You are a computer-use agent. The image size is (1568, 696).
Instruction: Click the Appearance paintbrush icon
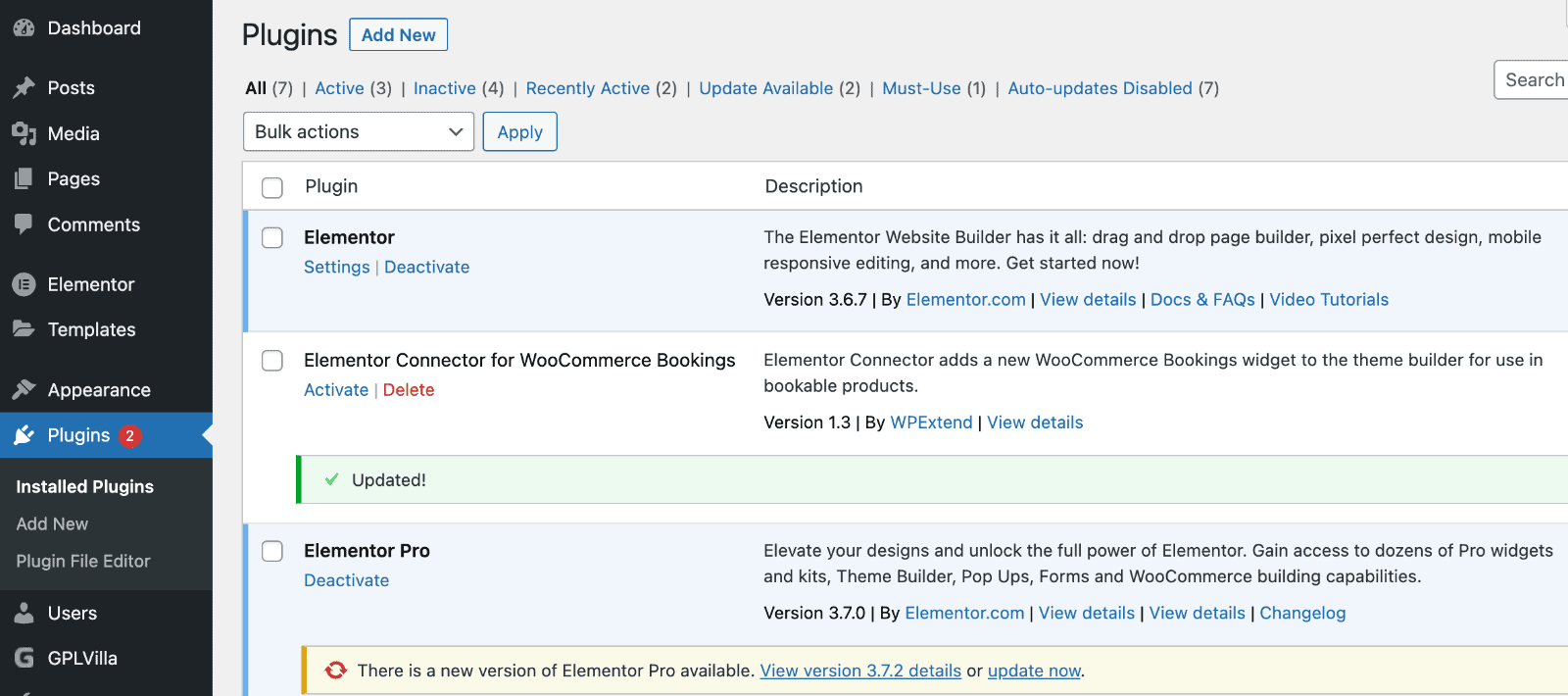tap(24, 389)
